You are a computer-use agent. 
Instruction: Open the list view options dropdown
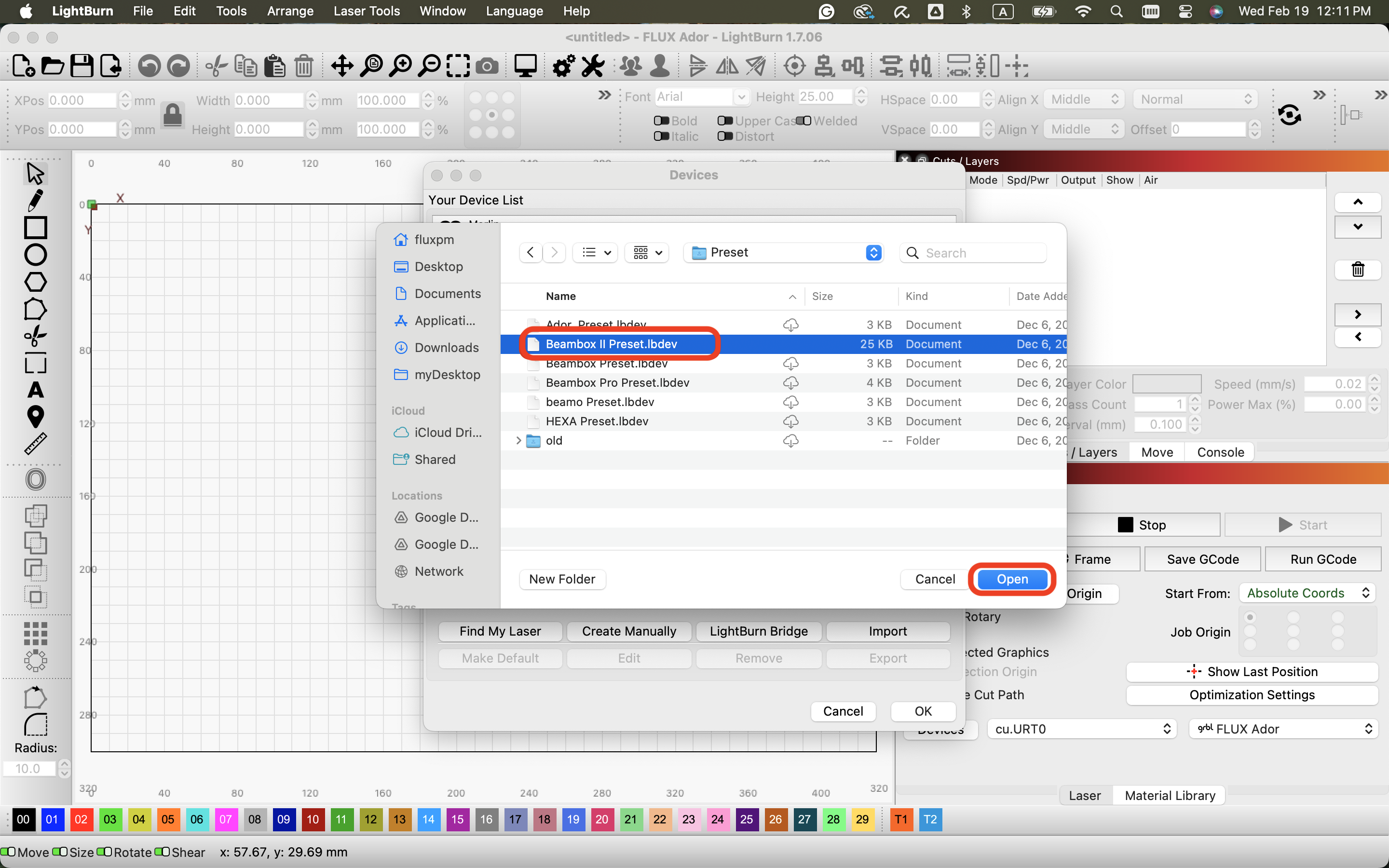coord(595,253)
